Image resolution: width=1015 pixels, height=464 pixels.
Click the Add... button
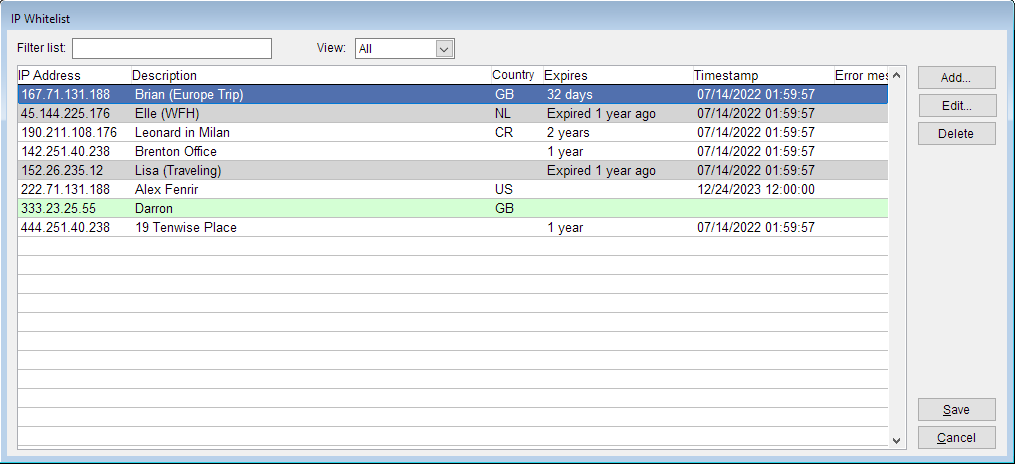956,78
